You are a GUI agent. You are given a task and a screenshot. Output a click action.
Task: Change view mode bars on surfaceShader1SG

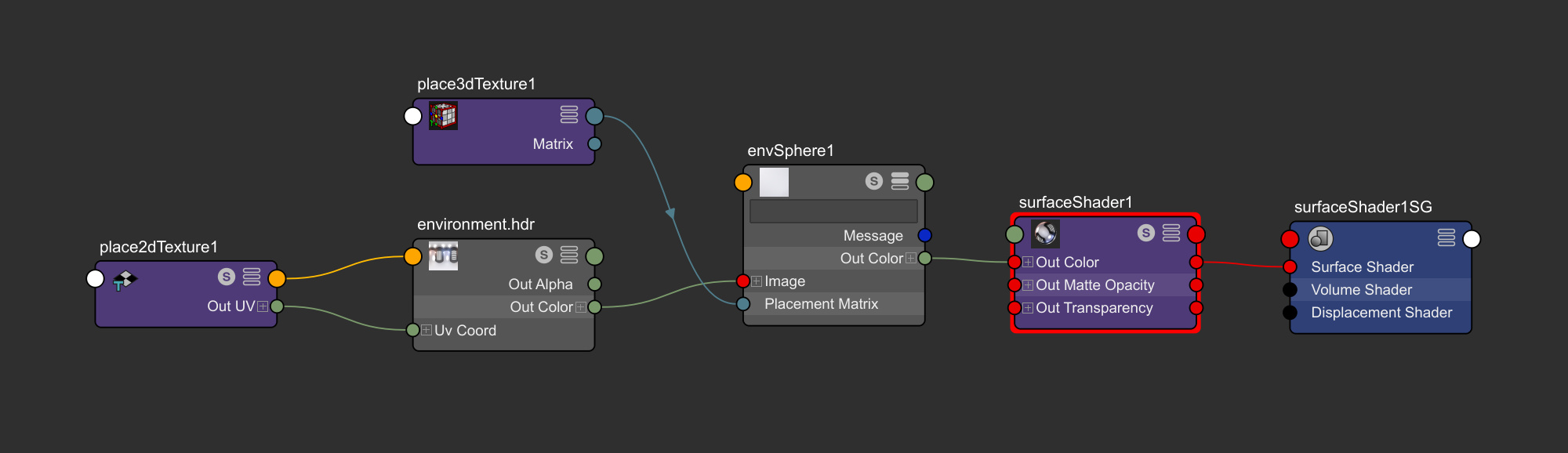(x=1446, y=237)
